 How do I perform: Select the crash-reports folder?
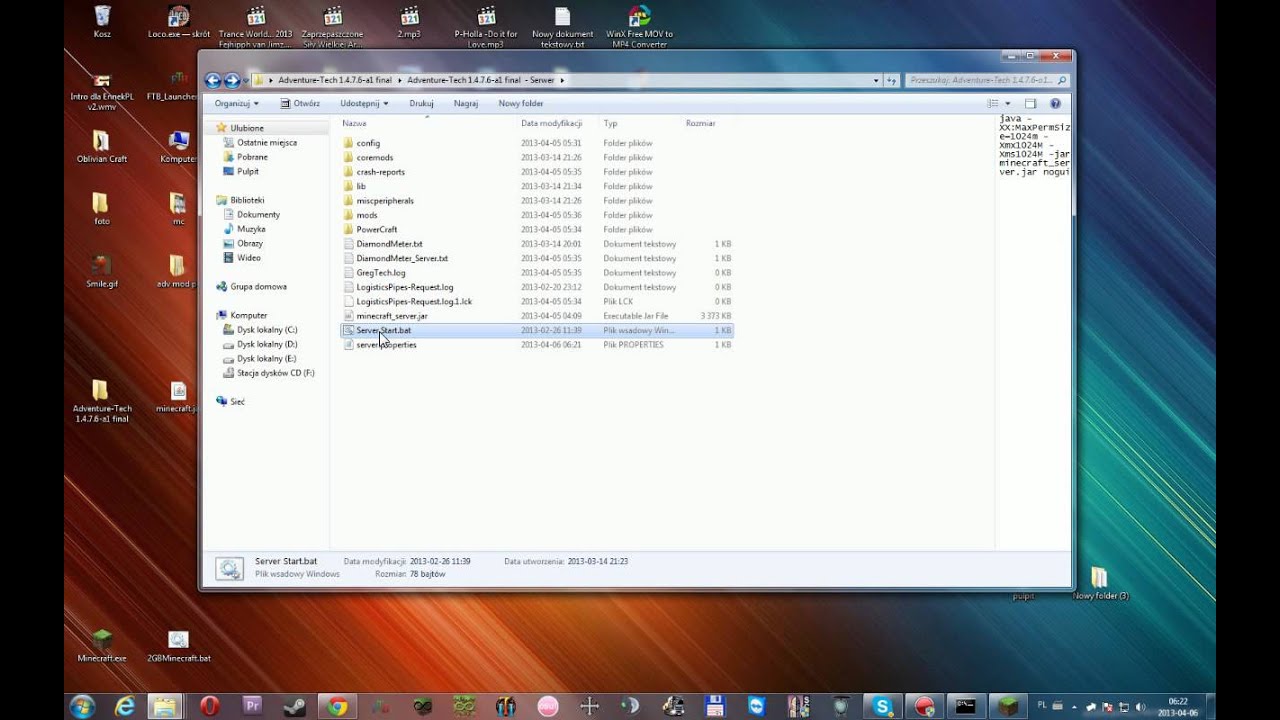tap(380, 172)
